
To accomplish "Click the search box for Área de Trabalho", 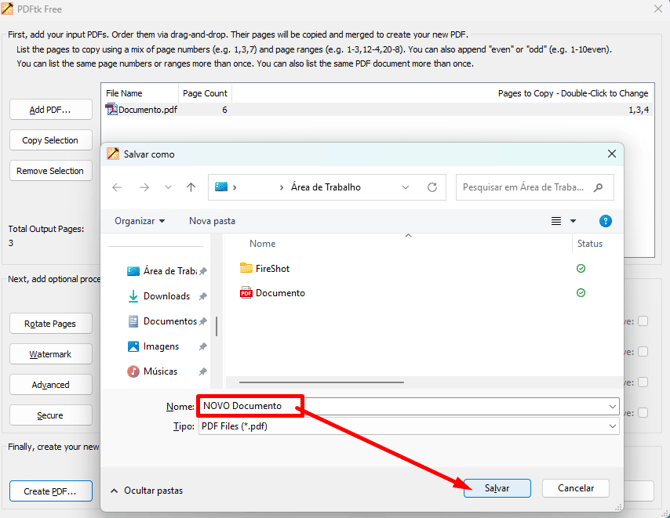I will pos(525,187).
